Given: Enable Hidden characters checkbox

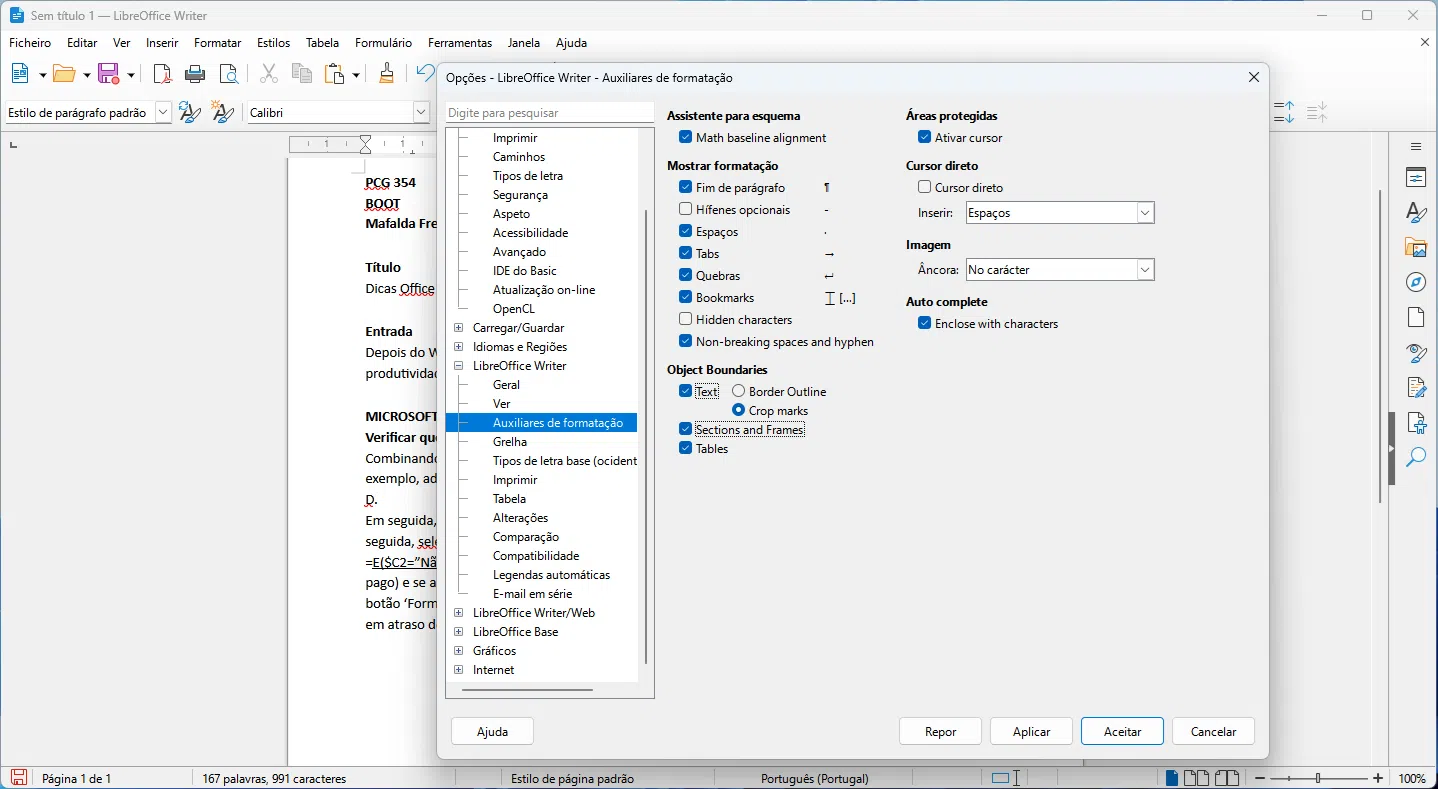Looking at the screenshot, I should (x=685, y=320).
